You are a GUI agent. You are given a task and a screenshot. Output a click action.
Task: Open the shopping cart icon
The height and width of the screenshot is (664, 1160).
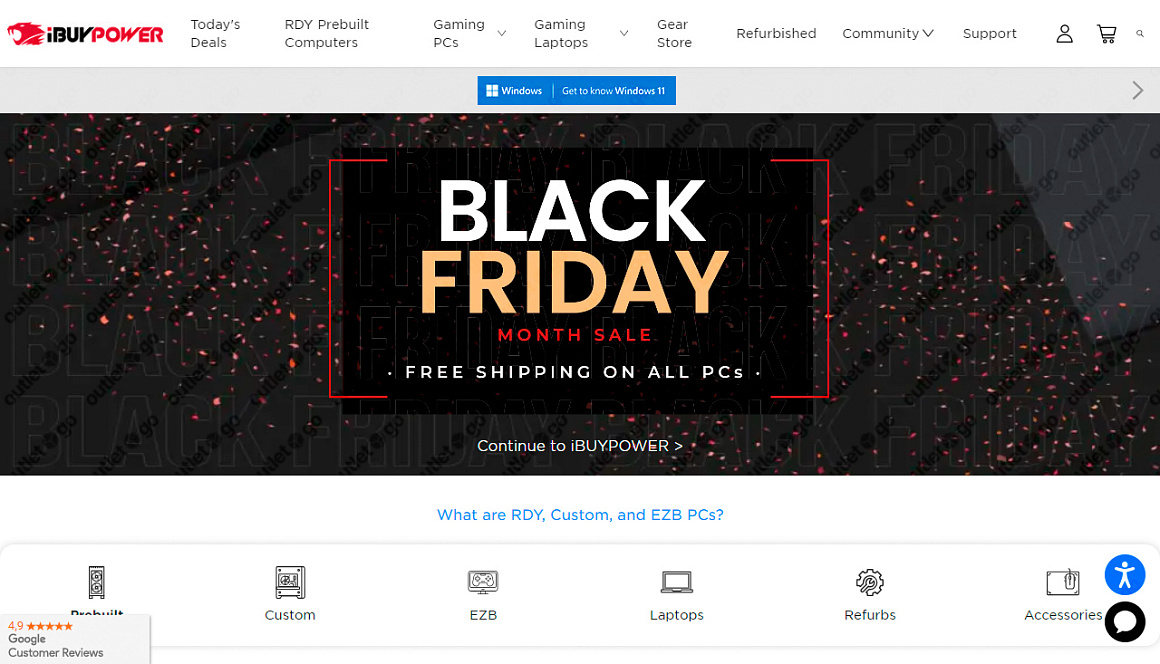[x=1107, y=34]
